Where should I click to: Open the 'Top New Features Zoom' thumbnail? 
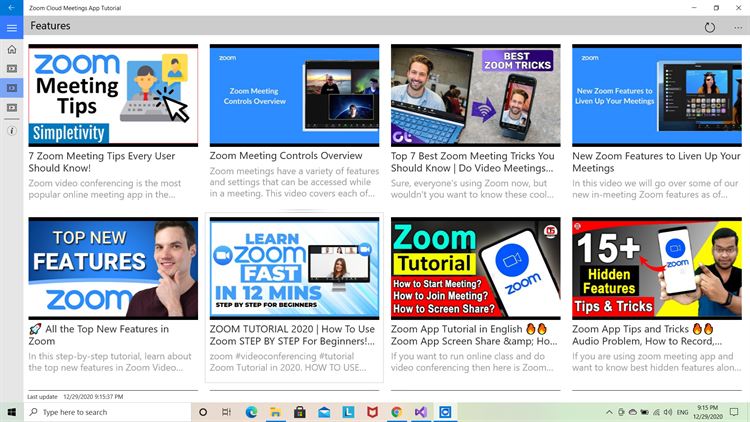[x=113, y=268]
